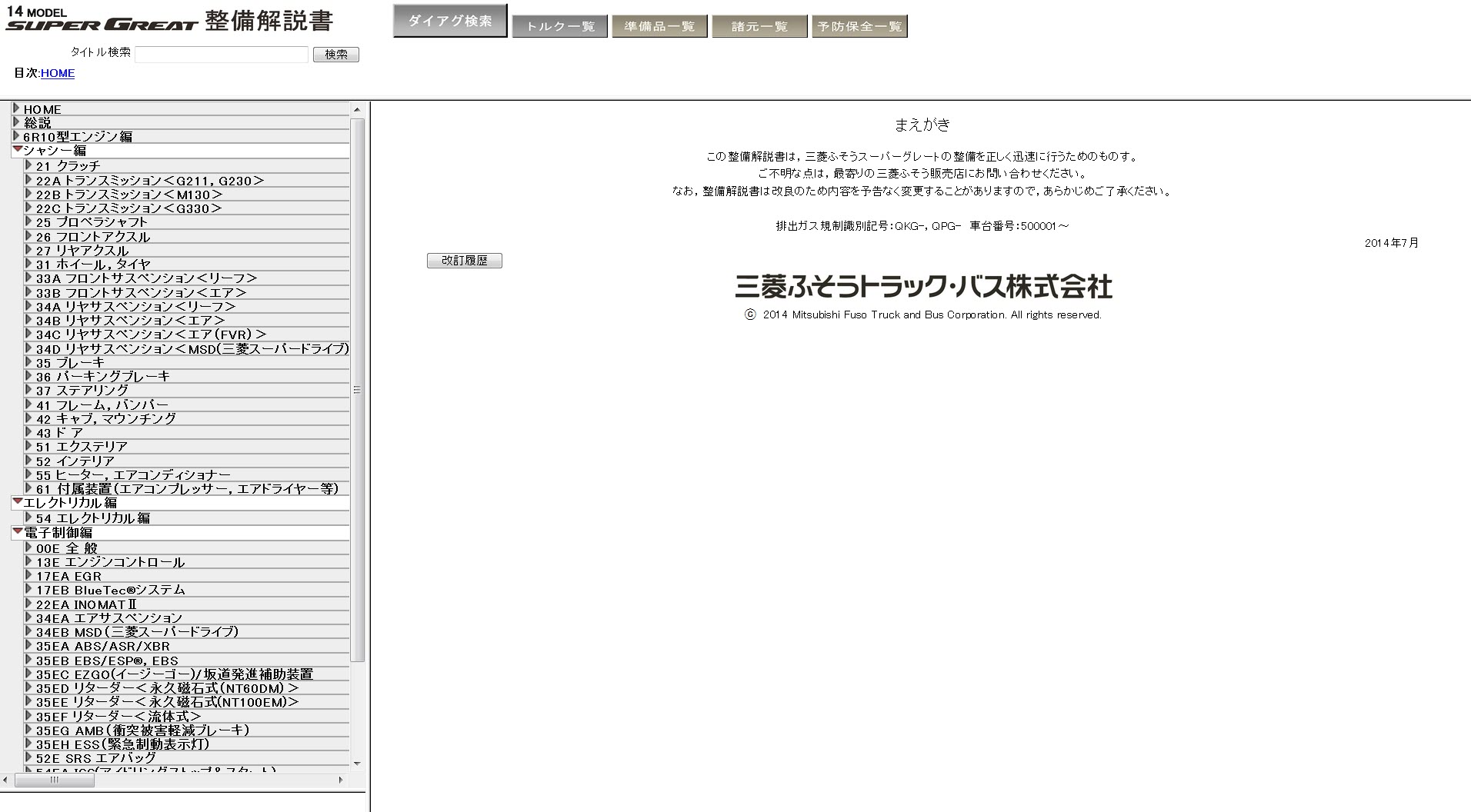Expand the 21 クラッチ tree arrow

[x=28, y=165]
